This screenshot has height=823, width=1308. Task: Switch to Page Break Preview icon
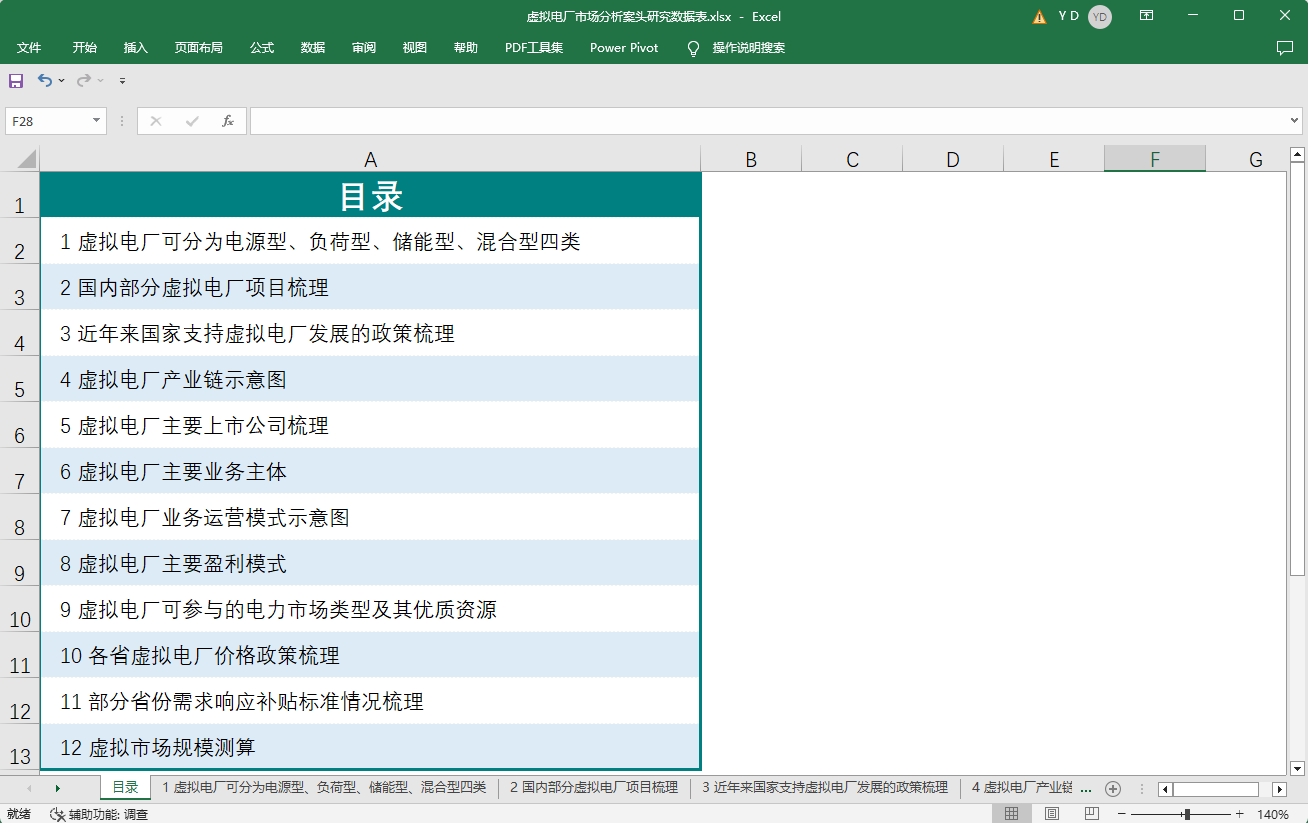1092,814
